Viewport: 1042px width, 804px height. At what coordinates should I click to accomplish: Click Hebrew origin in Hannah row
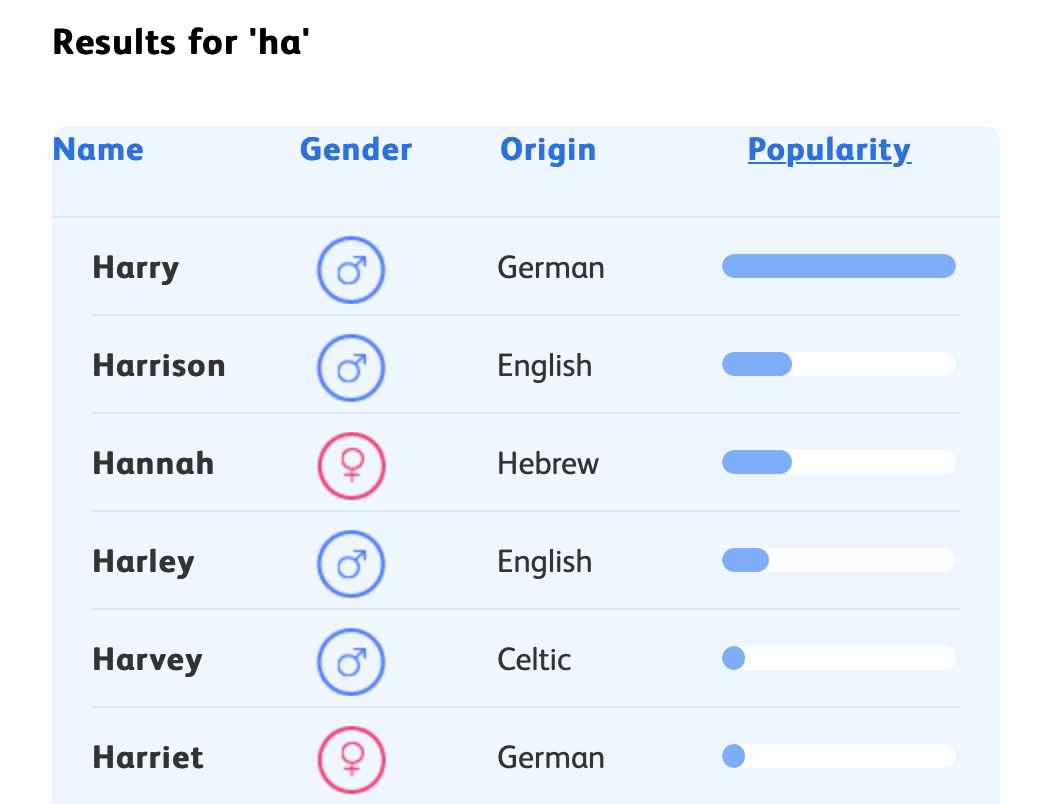(548, 464)
